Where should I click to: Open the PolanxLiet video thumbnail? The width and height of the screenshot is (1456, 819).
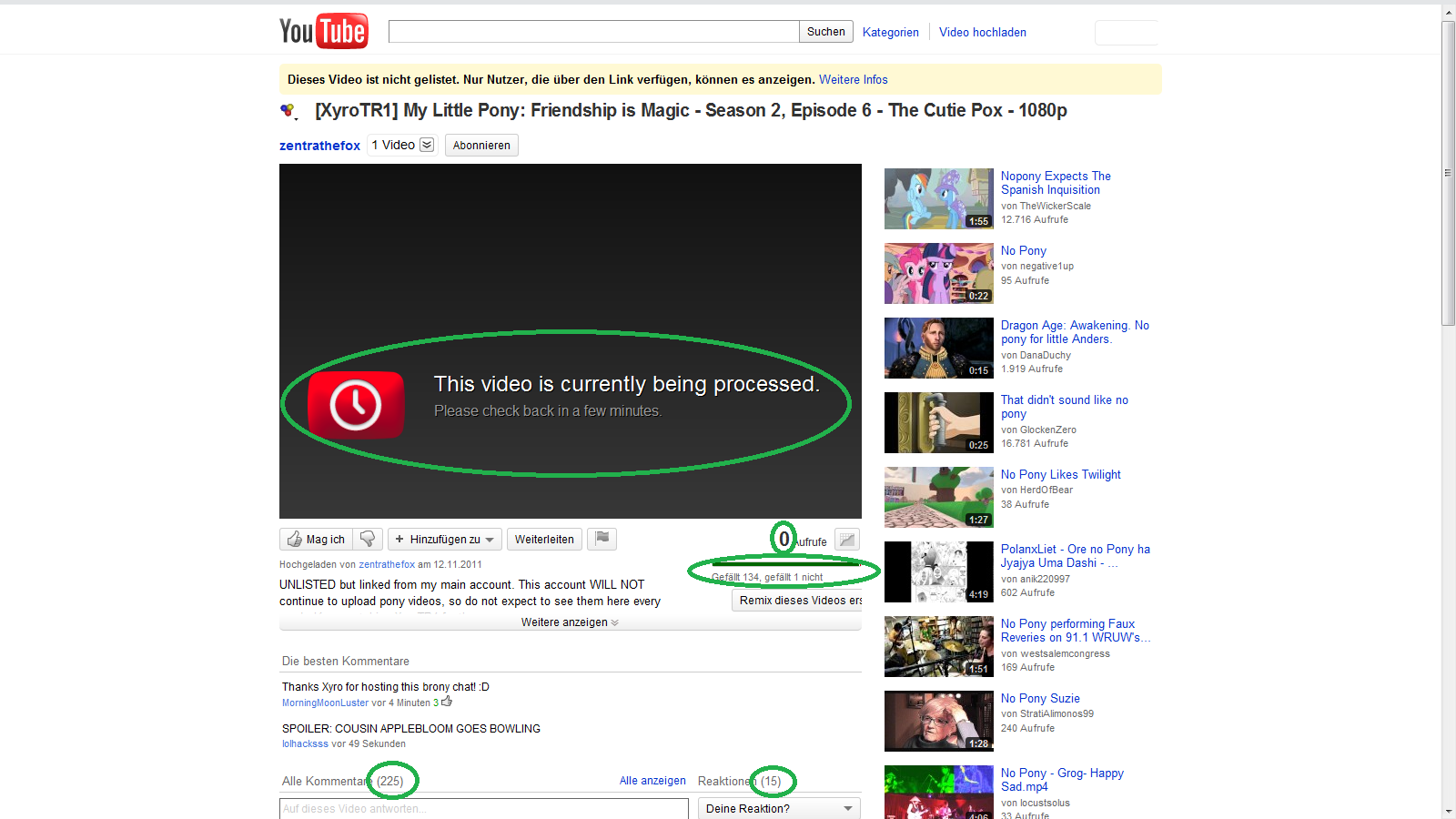[x=939, y=571]
